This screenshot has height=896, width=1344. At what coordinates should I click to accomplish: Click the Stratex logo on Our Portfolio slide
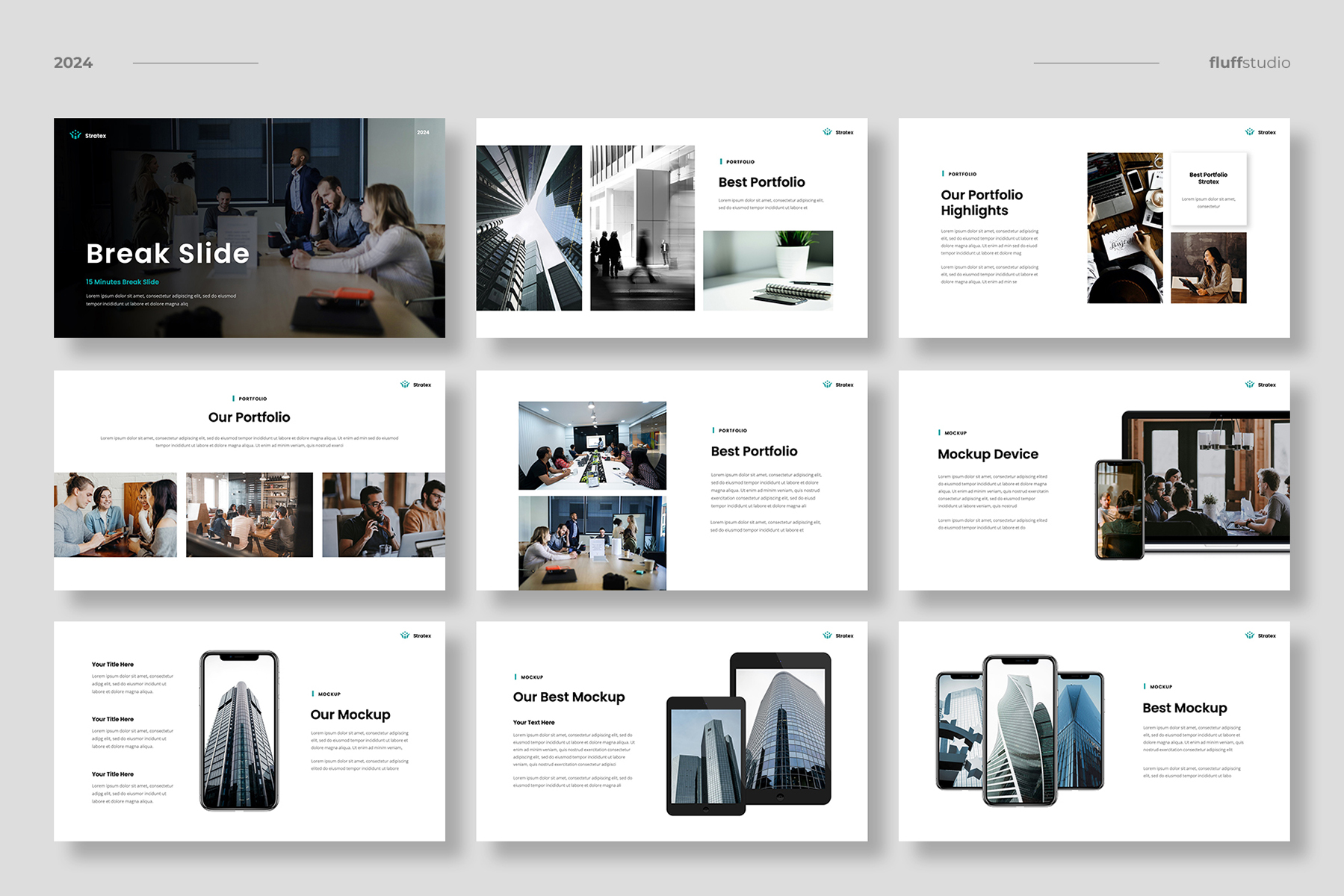coord(415,385)
